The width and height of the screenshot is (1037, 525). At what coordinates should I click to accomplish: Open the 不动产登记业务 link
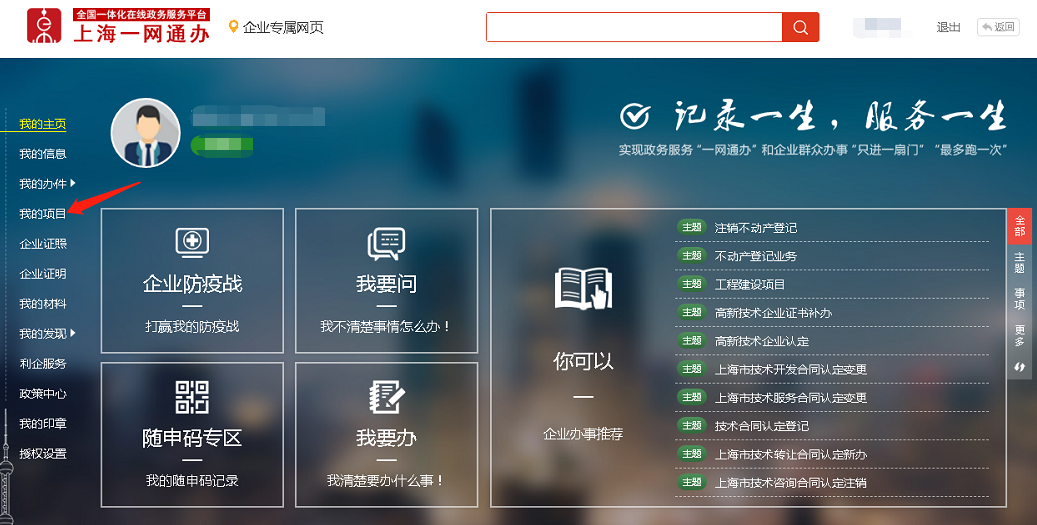[756, 257]
